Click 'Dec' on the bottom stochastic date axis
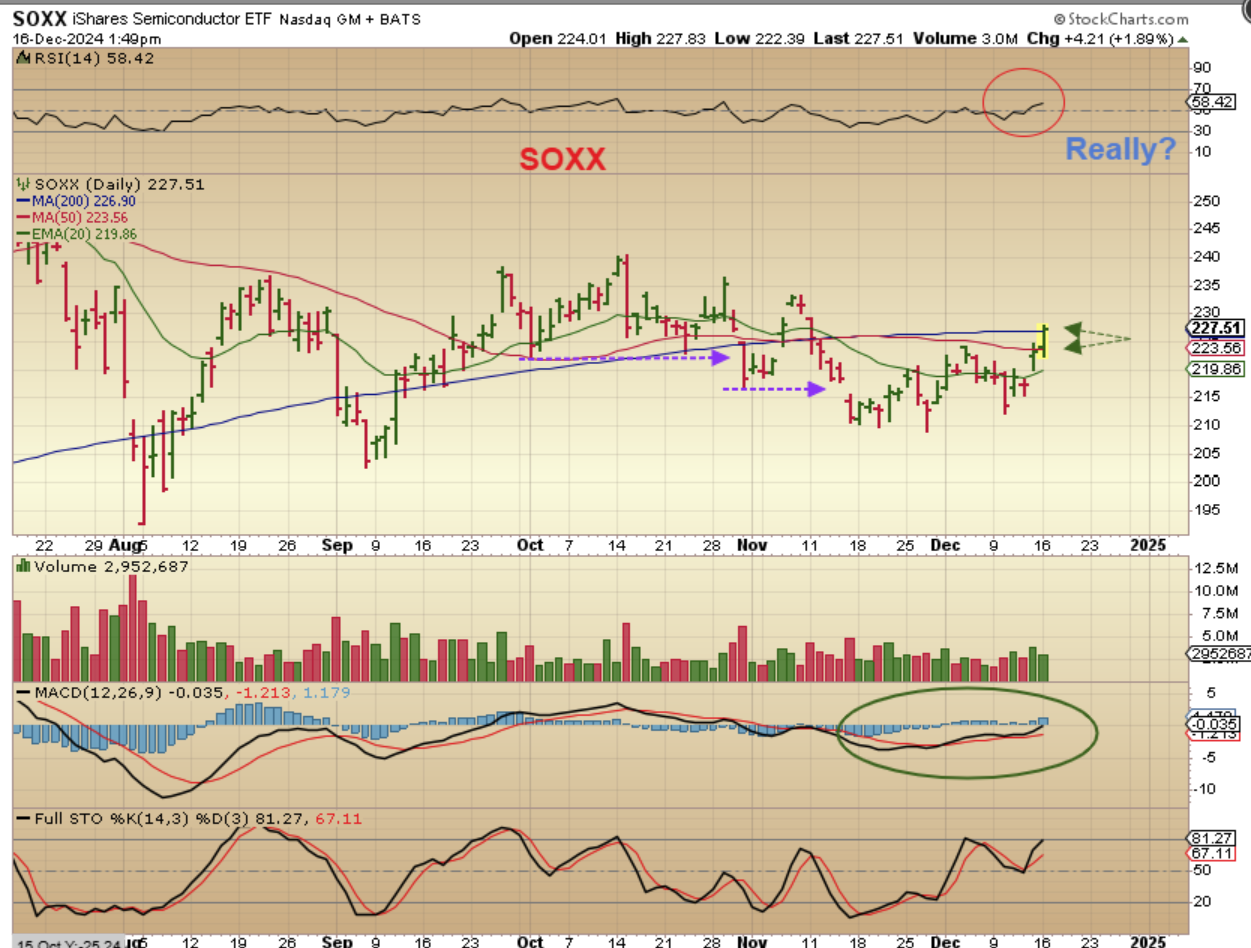Viewport: 1251px width, 948px height. 945,941
